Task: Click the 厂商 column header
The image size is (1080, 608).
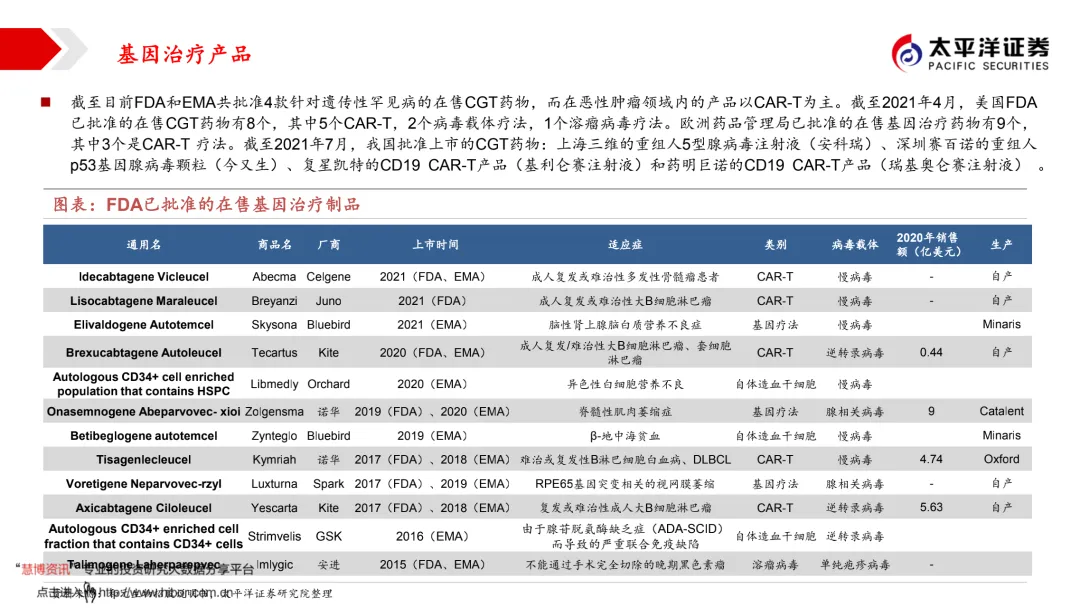Action: pos(329,244)
